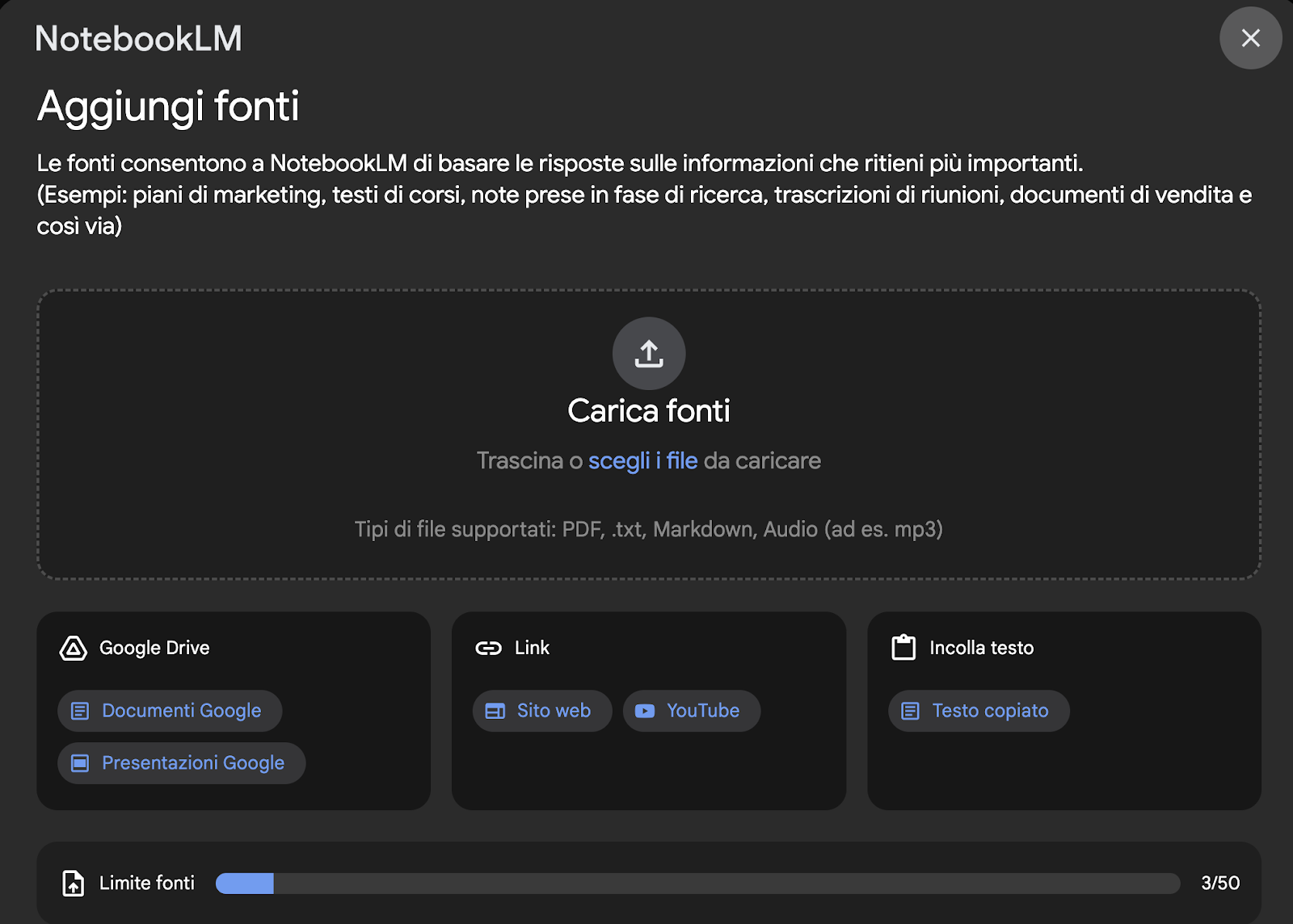Click the file upload icon beside Limite fonti
The height and width of the screenshot is (924, 1293).
coord(74,883)
